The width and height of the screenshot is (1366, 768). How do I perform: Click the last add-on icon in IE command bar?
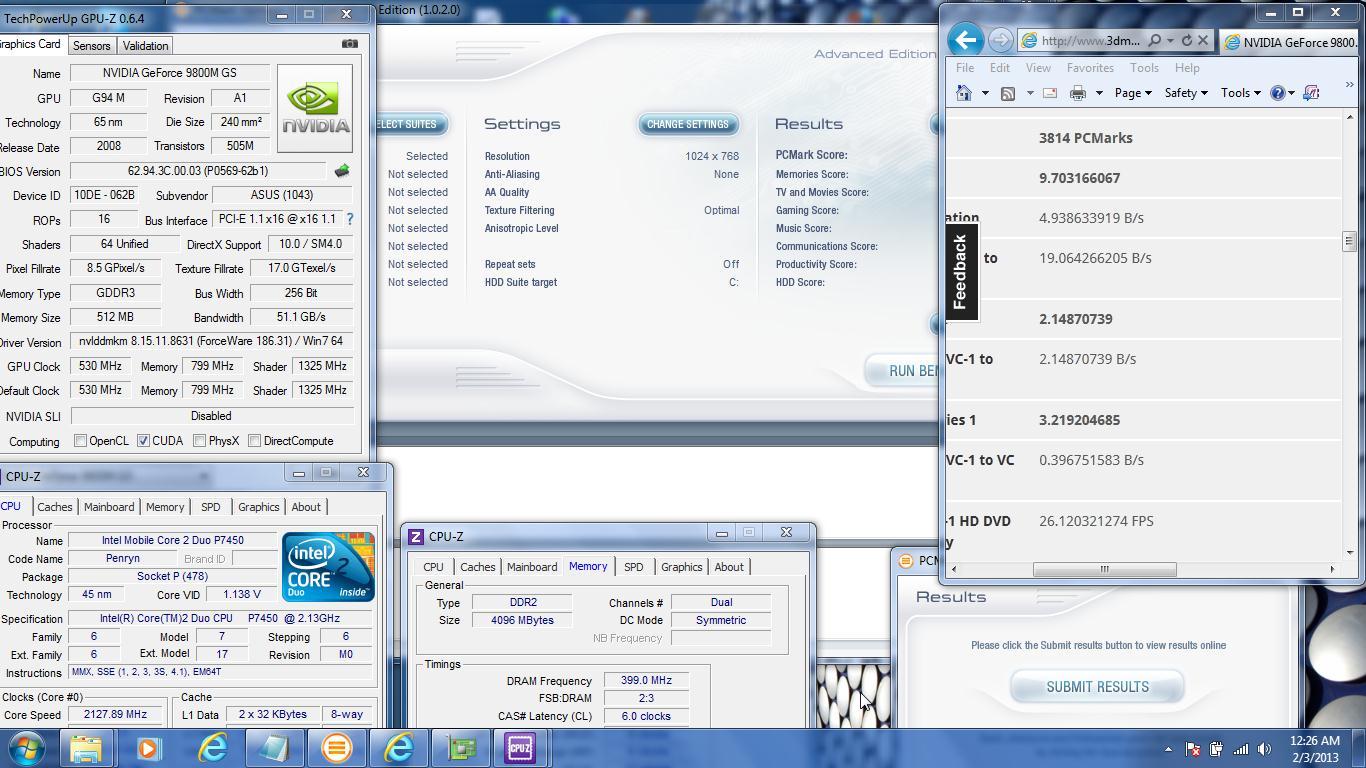pos(1311,93)
